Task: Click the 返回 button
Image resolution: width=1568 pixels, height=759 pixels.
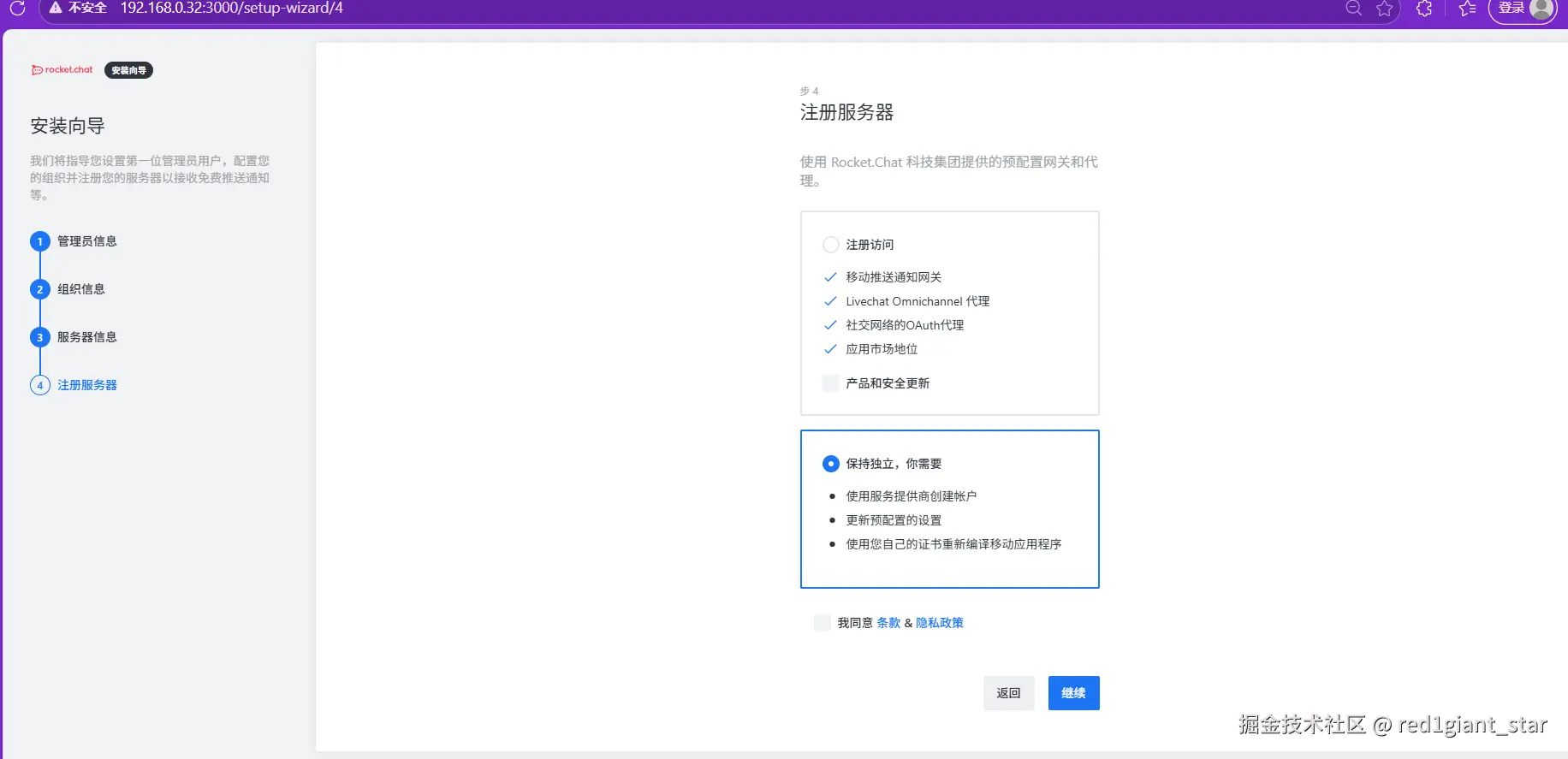Action: tap(1008, 693)
